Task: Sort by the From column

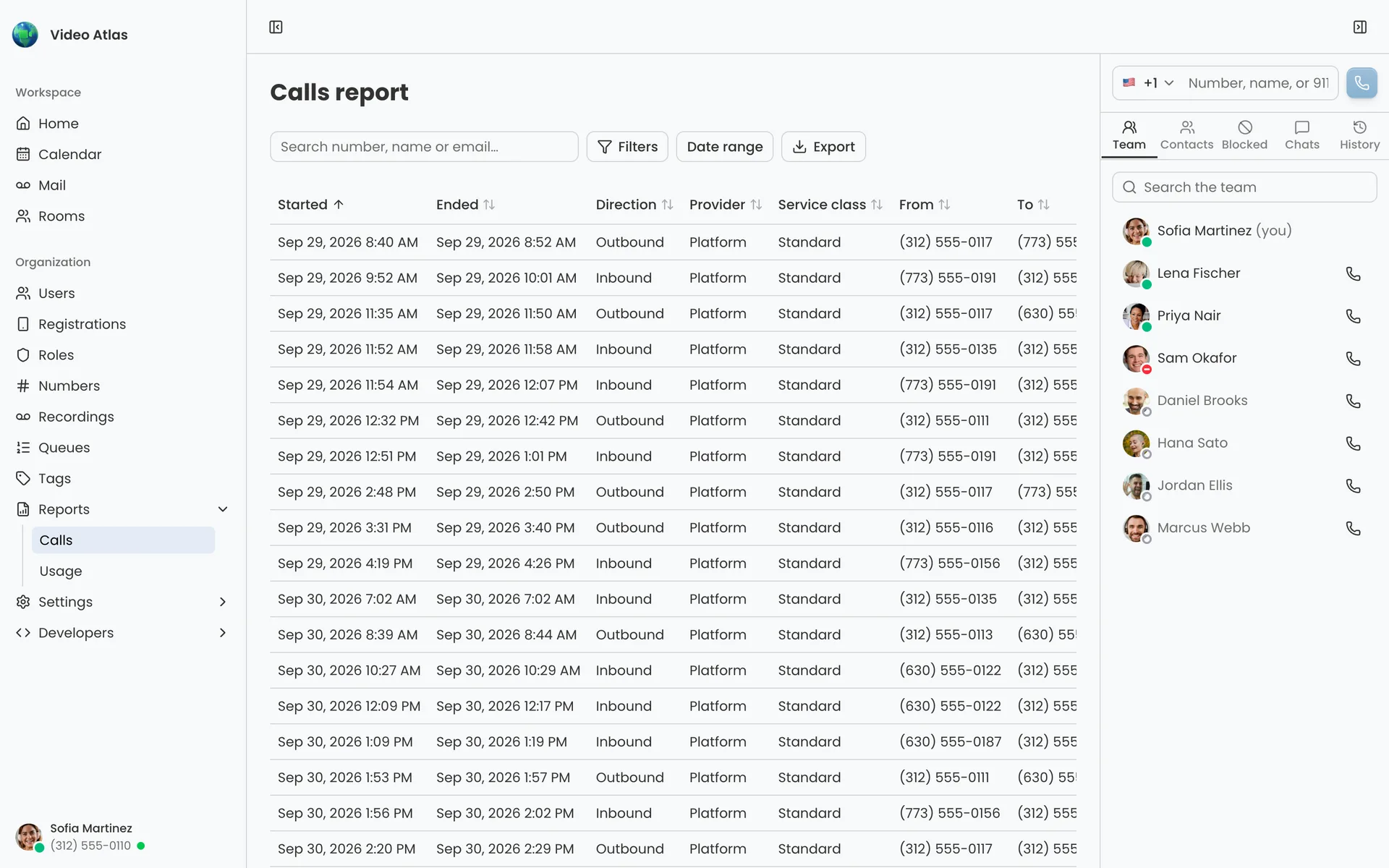Action: (x=925, y=205)
